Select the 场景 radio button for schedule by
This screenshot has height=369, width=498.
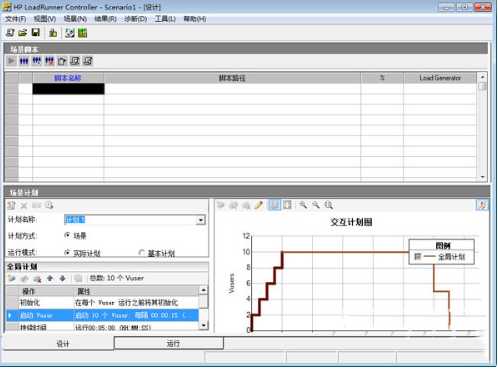coord(67,235)
